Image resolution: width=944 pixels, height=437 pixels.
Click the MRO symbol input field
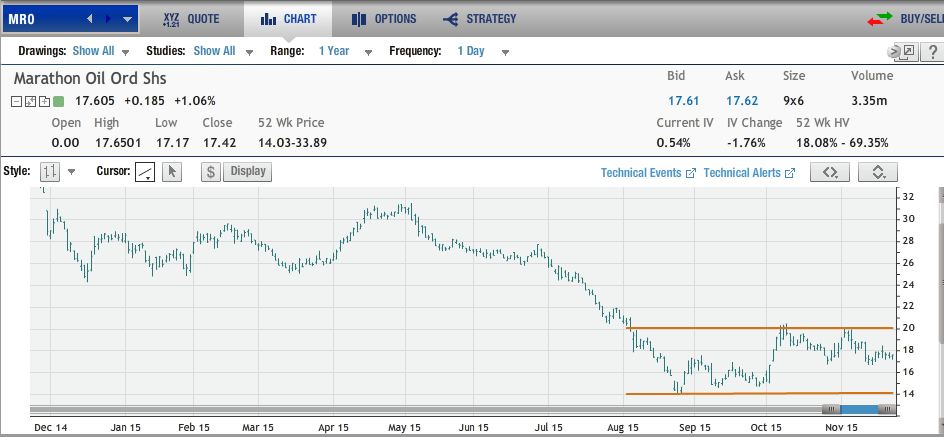[x=38, y=19]
